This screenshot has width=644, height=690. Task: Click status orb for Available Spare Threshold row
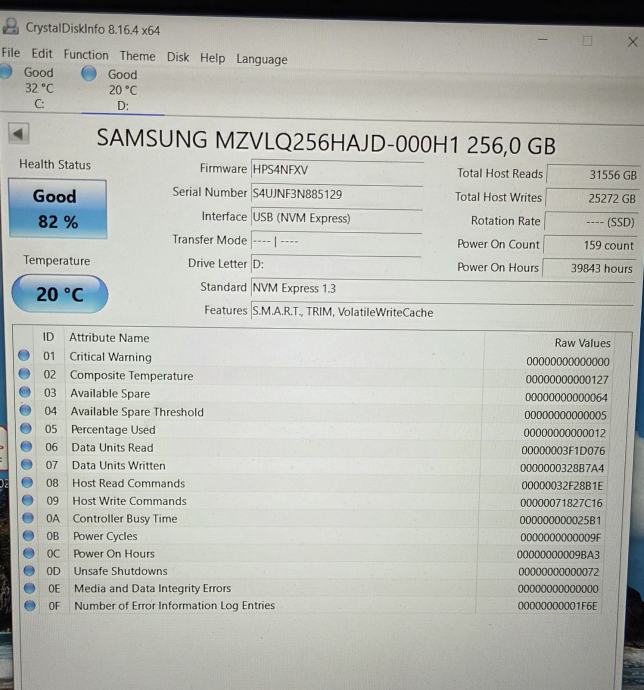click(x=25, y=410)
